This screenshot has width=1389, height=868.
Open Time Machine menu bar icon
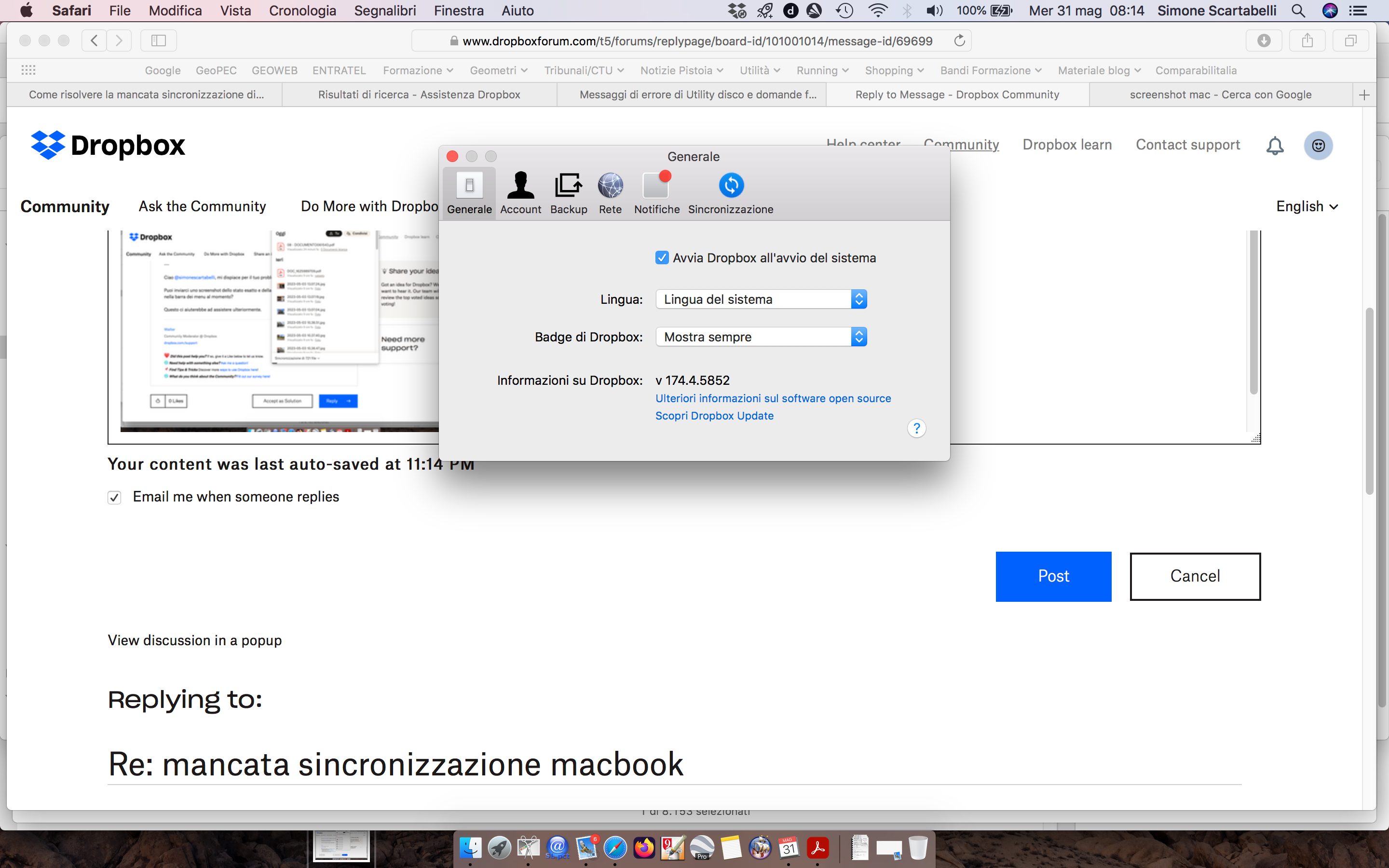pyautogui.click(x=844, y=10)
